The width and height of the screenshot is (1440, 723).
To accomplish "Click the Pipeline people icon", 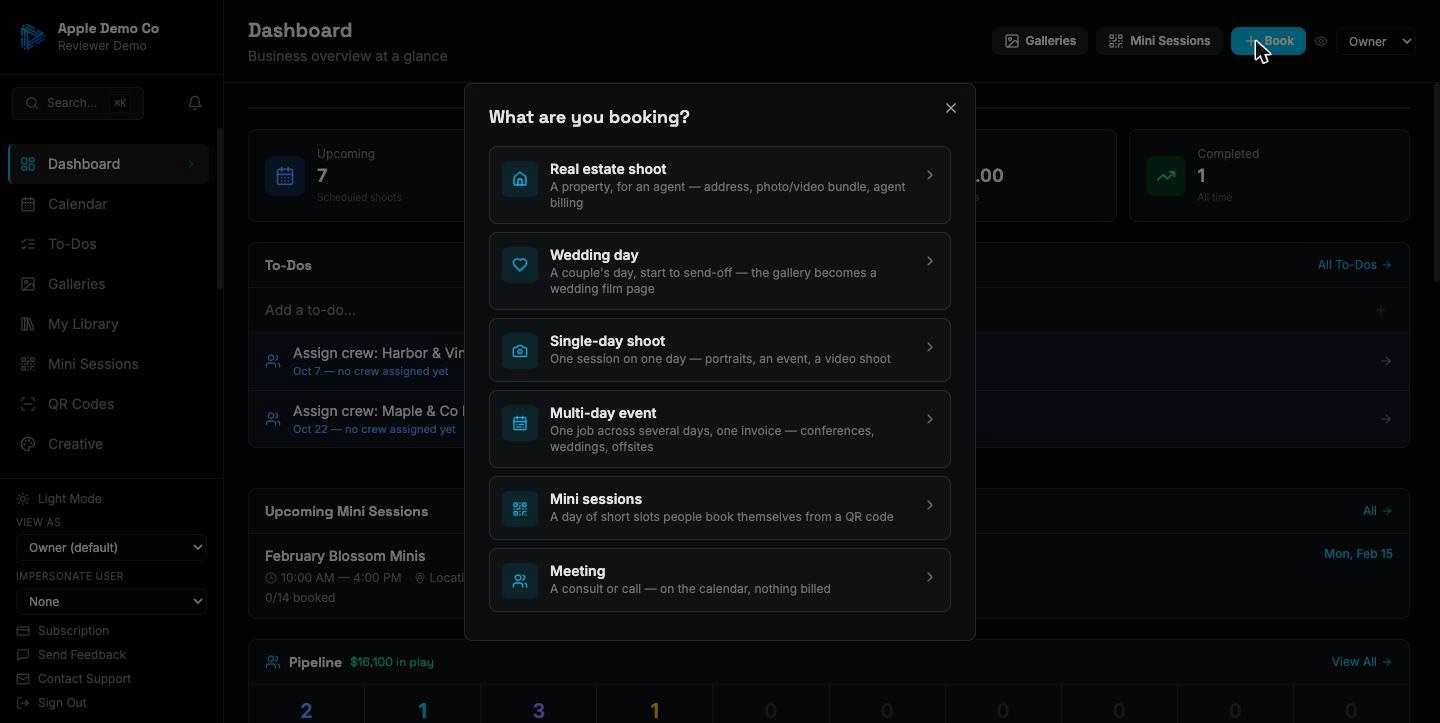I will 273,662.
